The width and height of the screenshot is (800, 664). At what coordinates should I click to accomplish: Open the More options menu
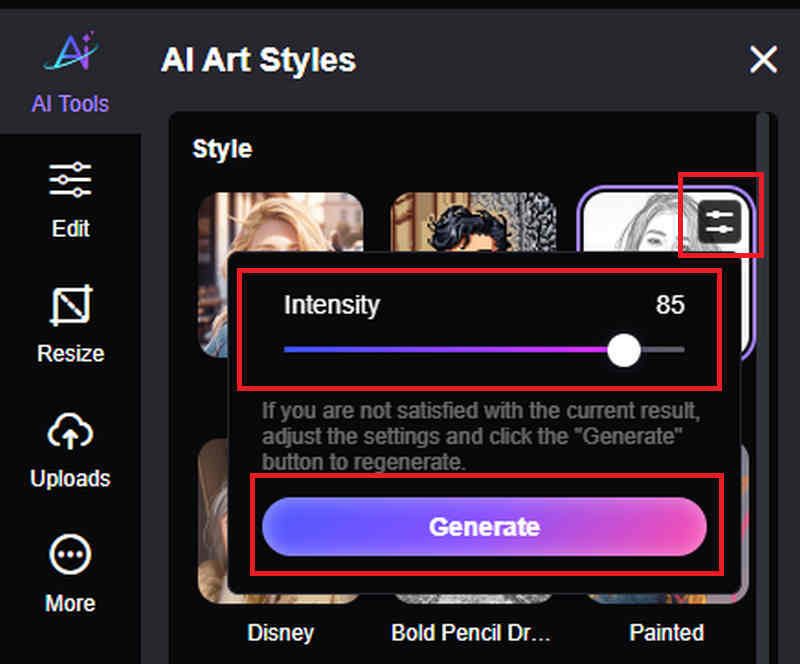(x=70, y=557)
